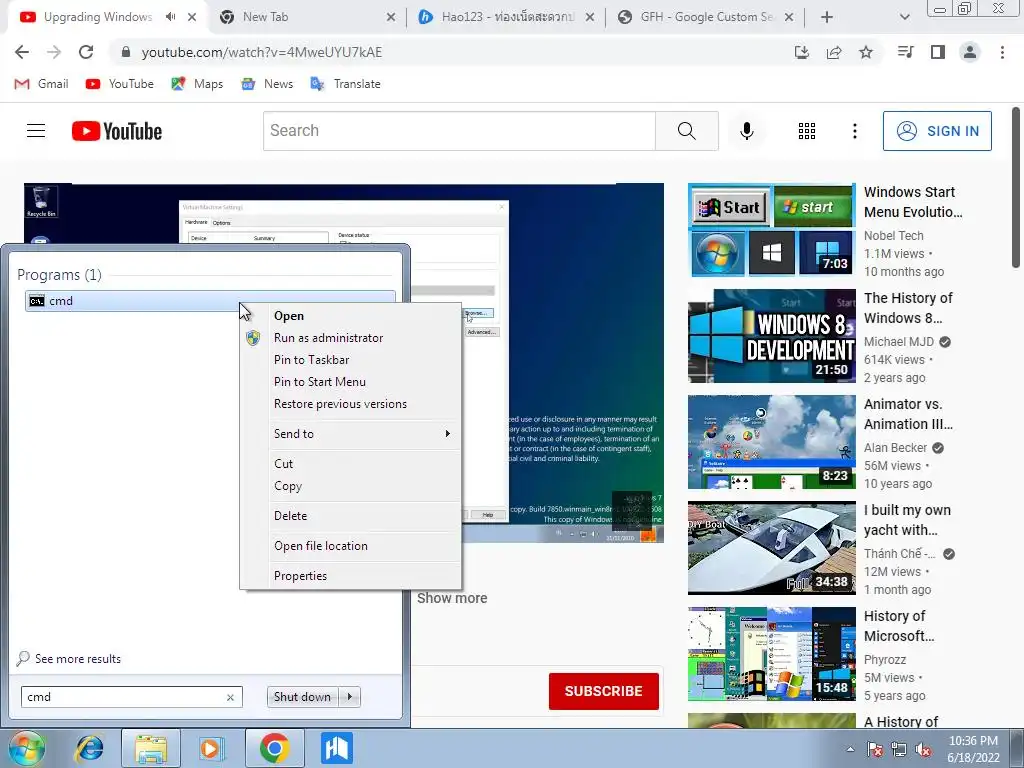The image size is (1024, 768).
Task: Click Show more under the video
Action: (452, 598)
